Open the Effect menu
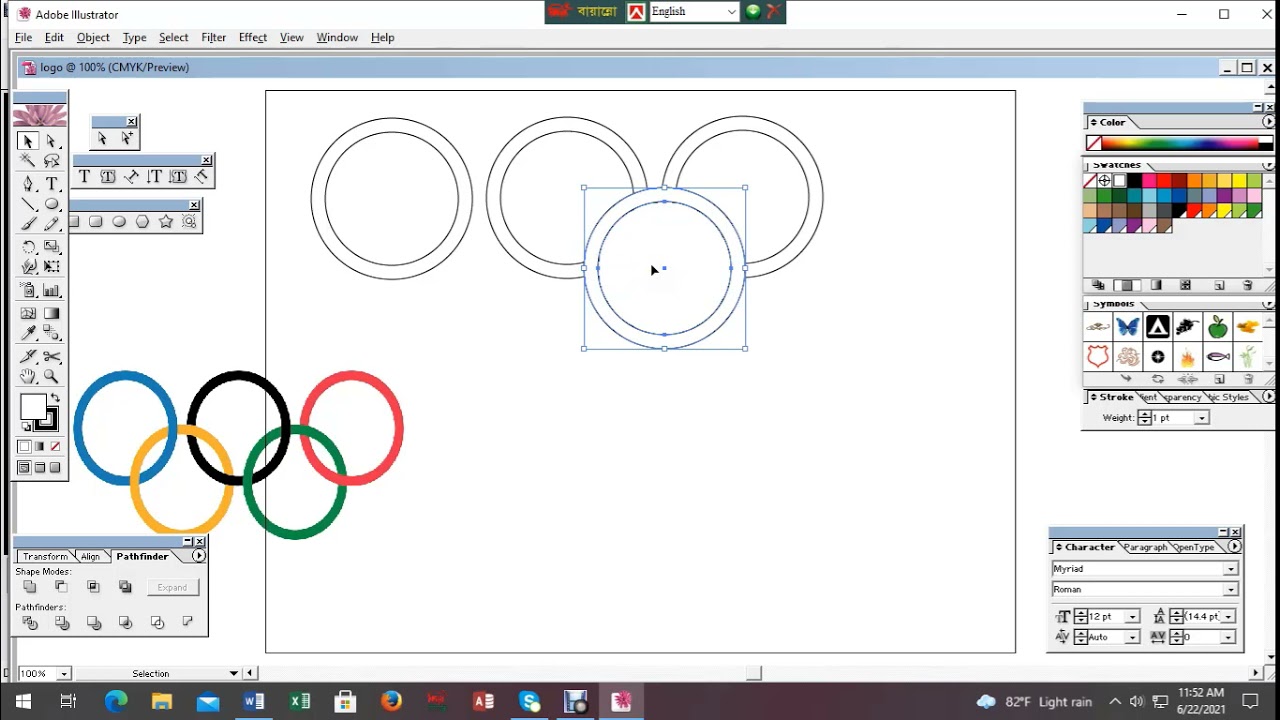Image resolution: width=1280 pixels, height=720 pixels. point(253,37)
